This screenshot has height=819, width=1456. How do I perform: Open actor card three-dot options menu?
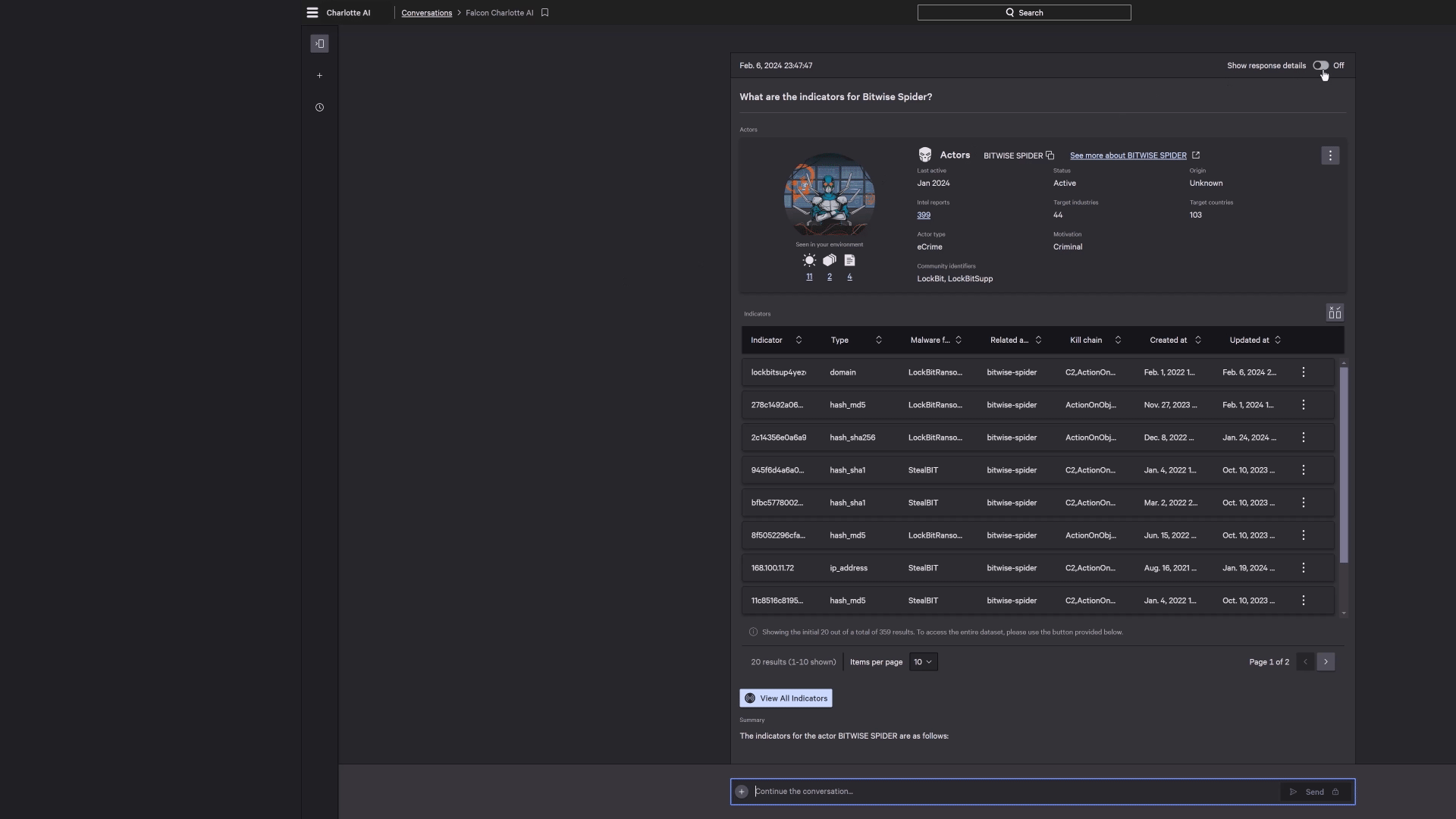click(1330, 155)
